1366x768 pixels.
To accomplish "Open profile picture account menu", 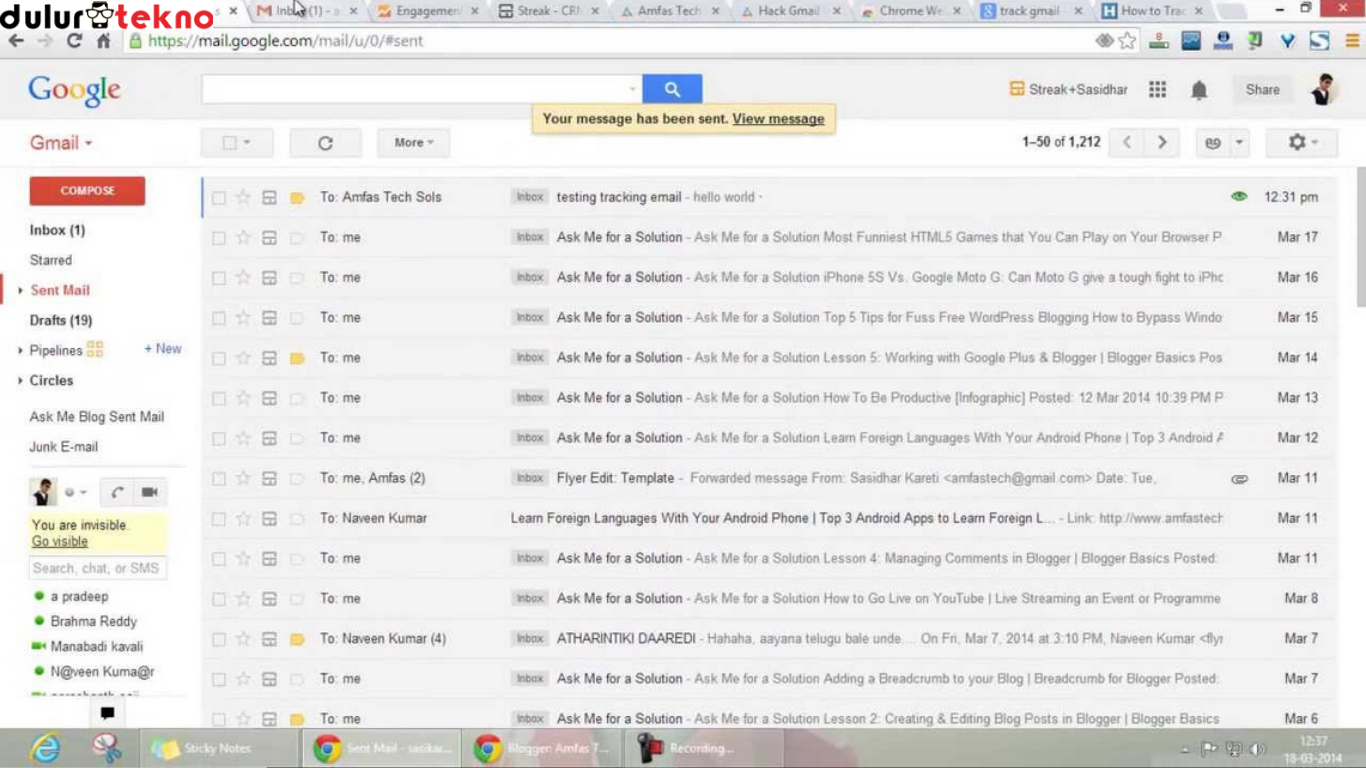I will pyautogui.click(x=1323, y=89).
